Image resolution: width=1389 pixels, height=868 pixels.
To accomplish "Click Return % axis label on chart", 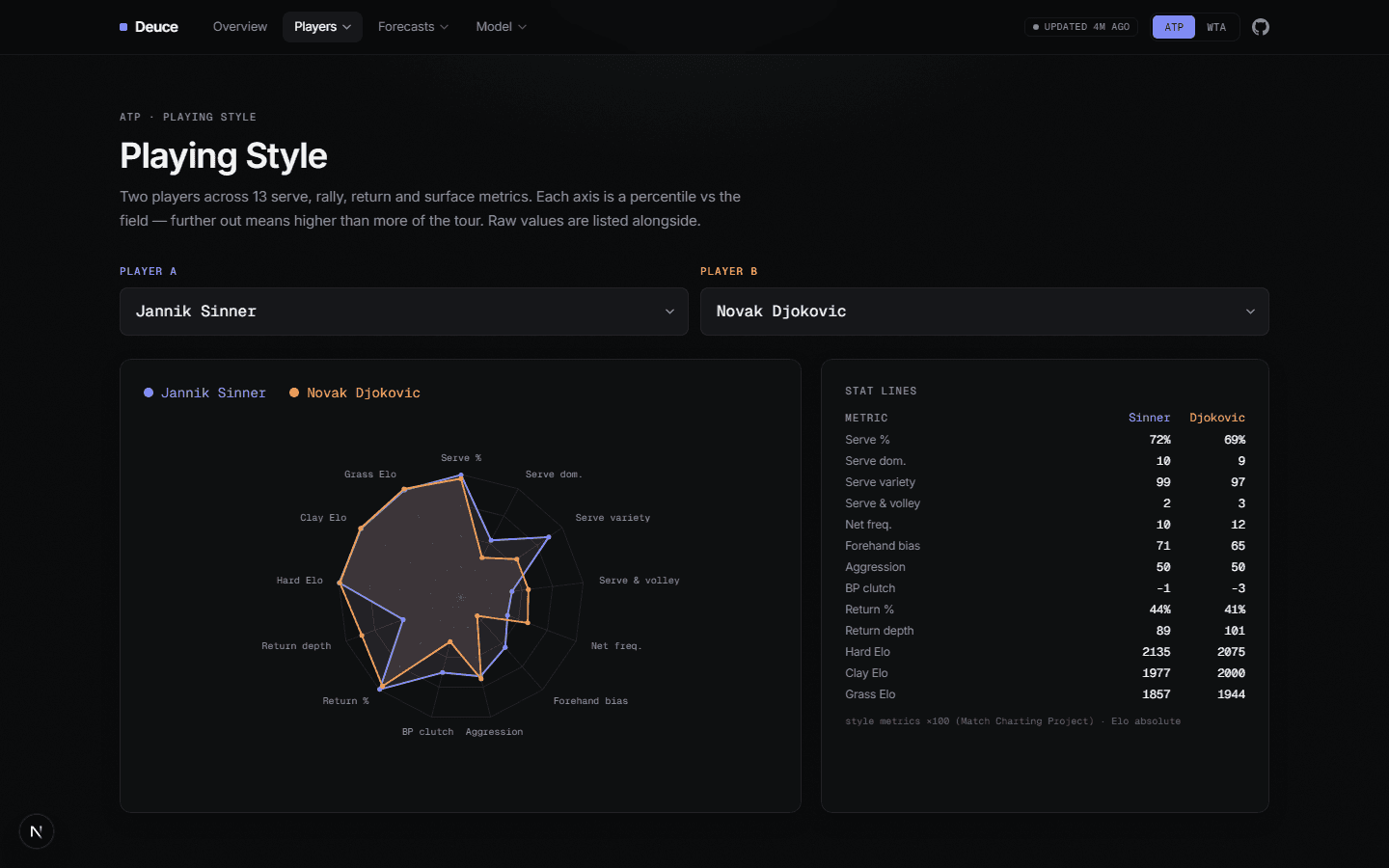I will tap(345, 701).
